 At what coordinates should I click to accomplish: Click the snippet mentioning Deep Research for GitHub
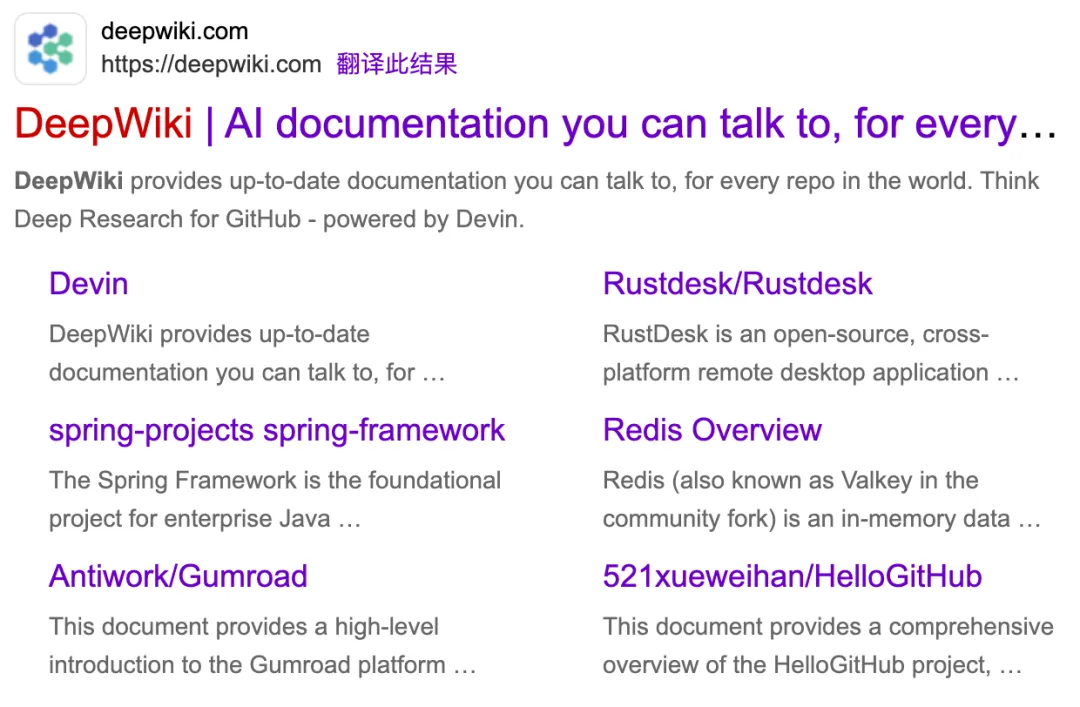[527, 200]
